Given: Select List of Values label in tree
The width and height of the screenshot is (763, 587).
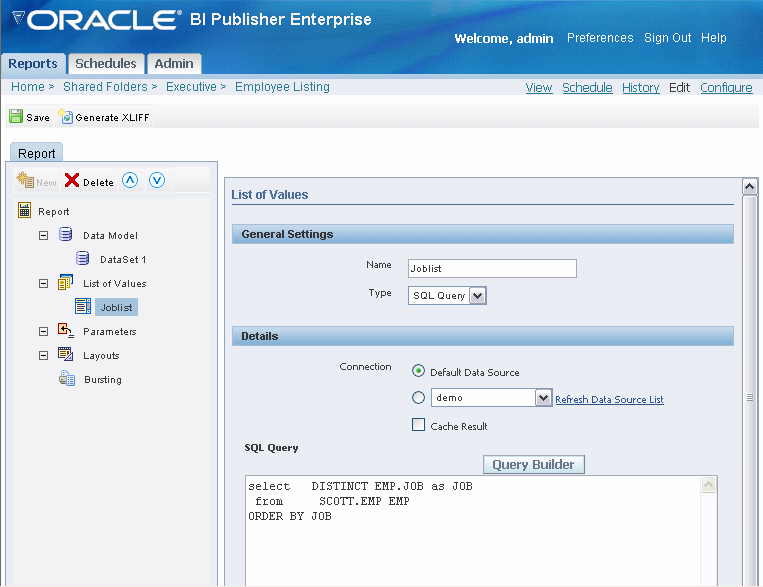Looking at the screenshot, I should [114, 283].
